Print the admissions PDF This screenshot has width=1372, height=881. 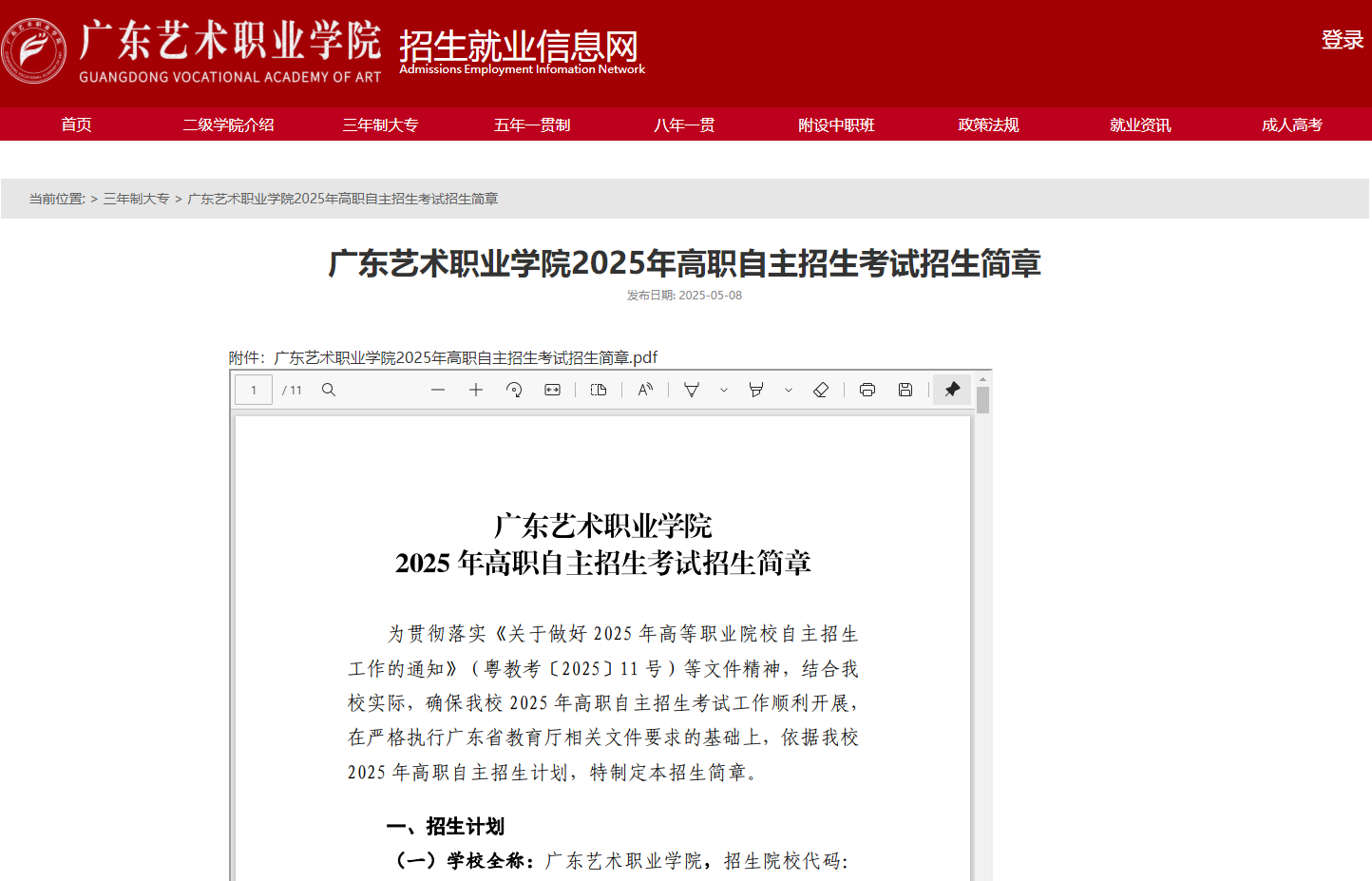[867, 390]
